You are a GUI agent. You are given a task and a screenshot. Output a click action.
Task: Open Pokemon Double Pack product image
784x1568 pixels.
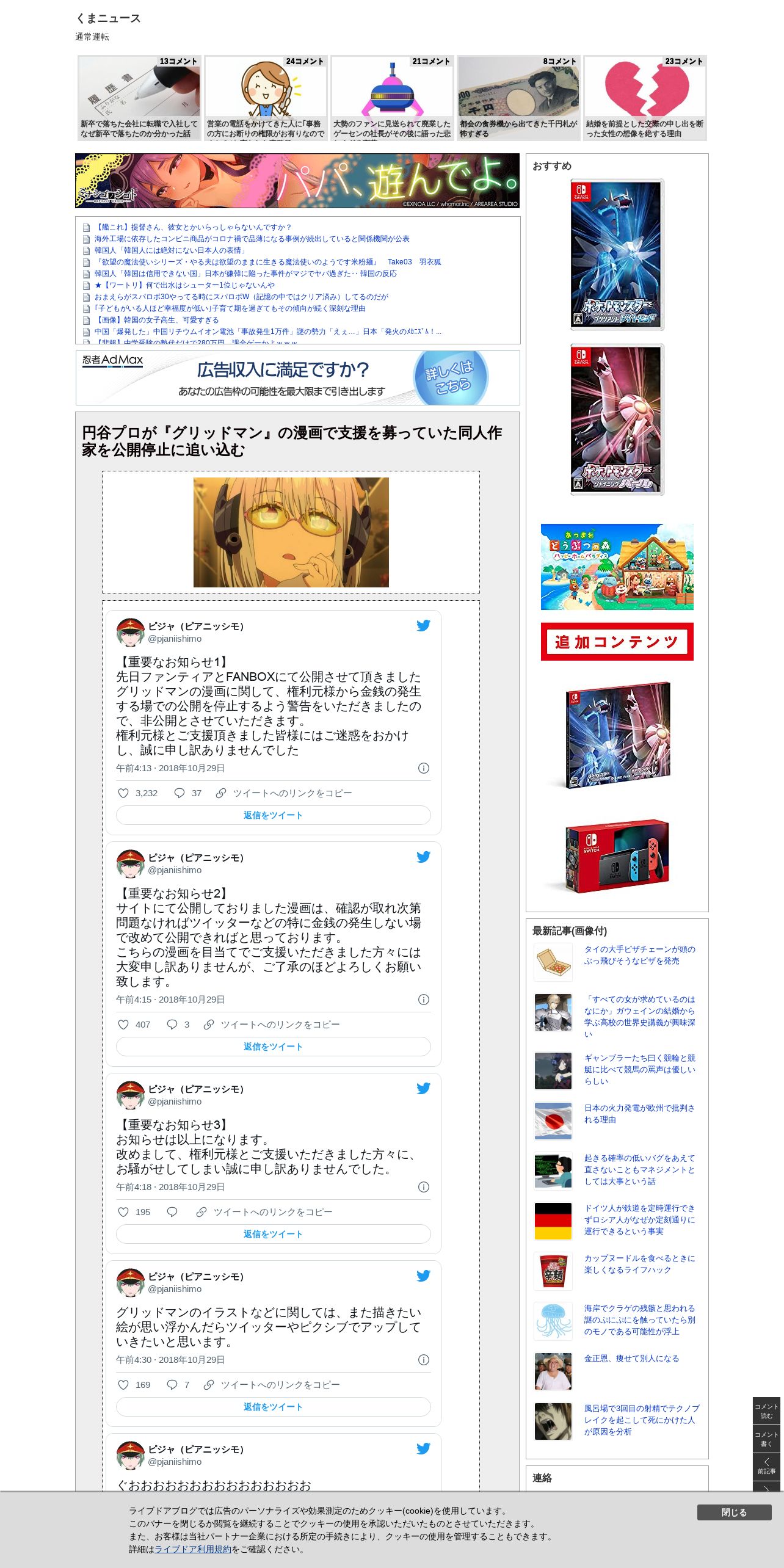617,736
